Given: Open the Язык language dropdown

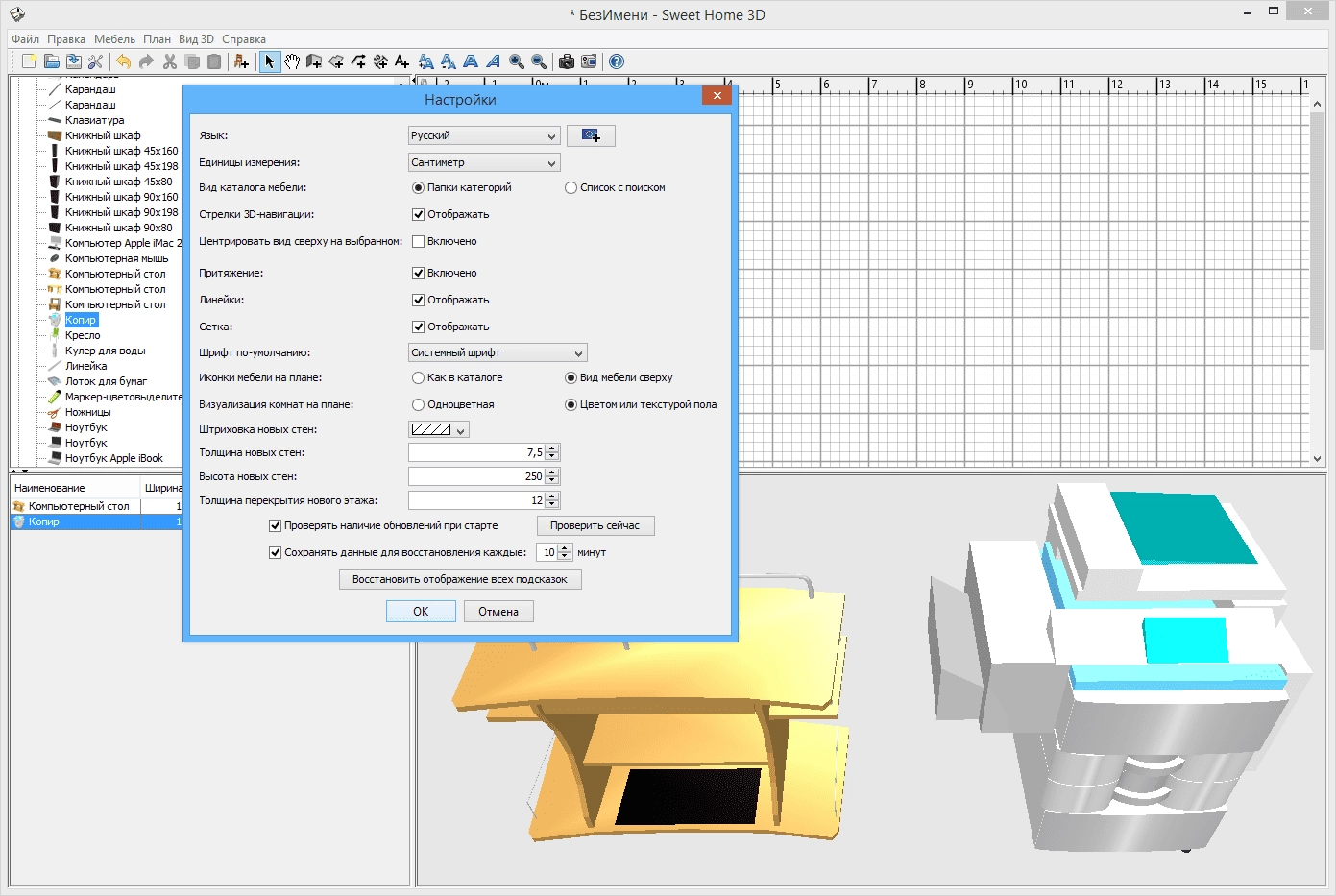Looking at the screenshot, I should click(484, 135).
